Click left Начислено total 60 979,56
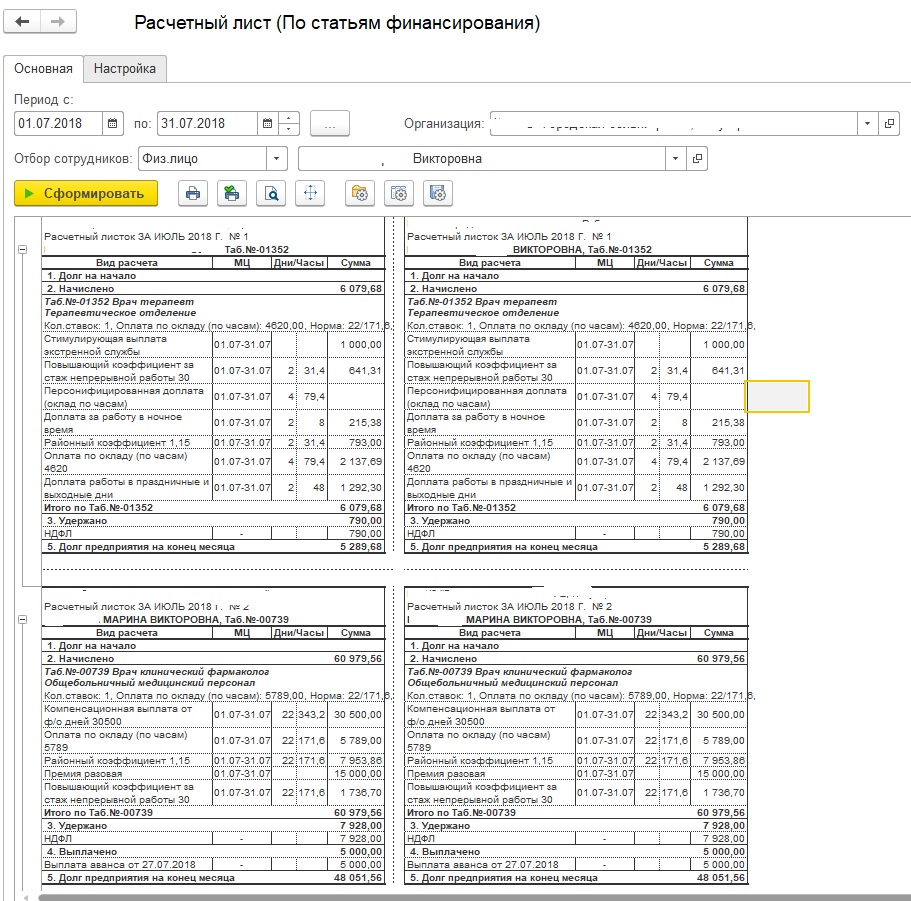The width and height of the screenshot is (911, 901). coord(357,659)
